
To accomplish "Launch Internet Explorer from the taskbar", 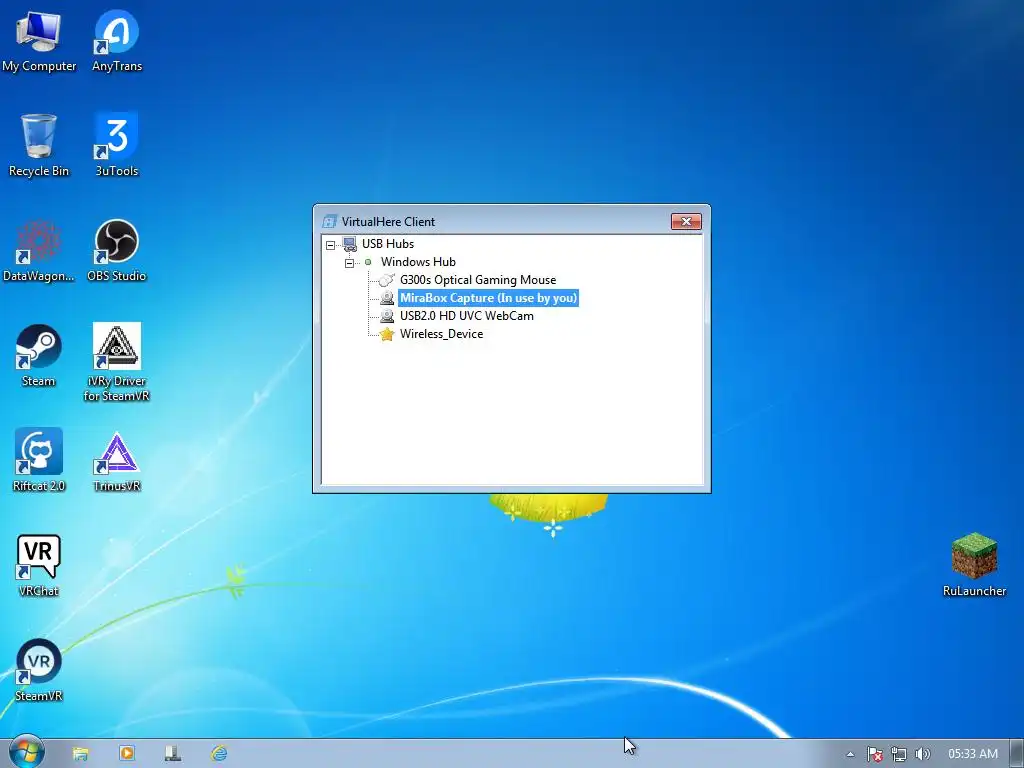I will tap(219, 753).
